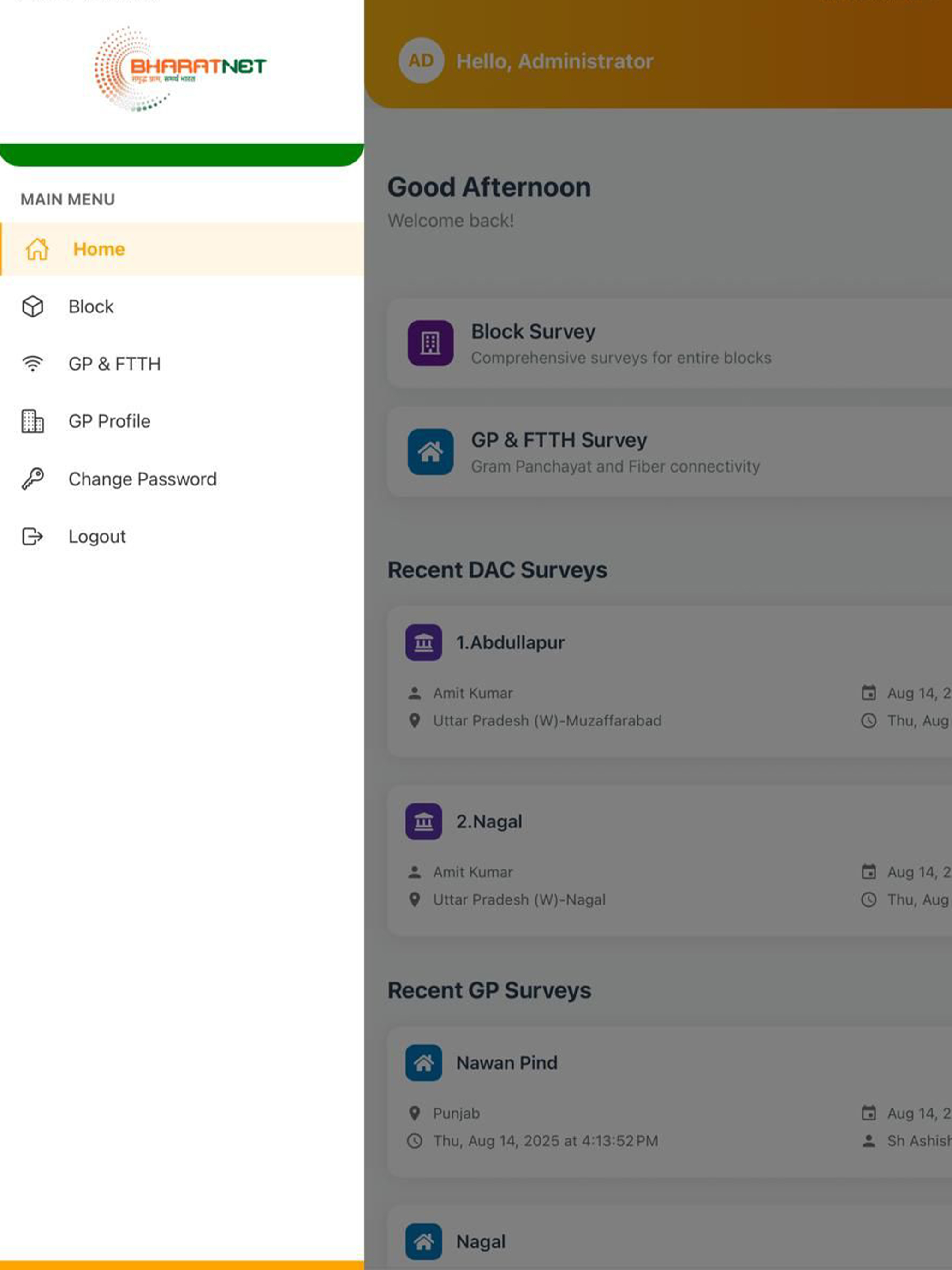
Task: Open the 2.Nagal DAC survey
Action: pos(670,861)
